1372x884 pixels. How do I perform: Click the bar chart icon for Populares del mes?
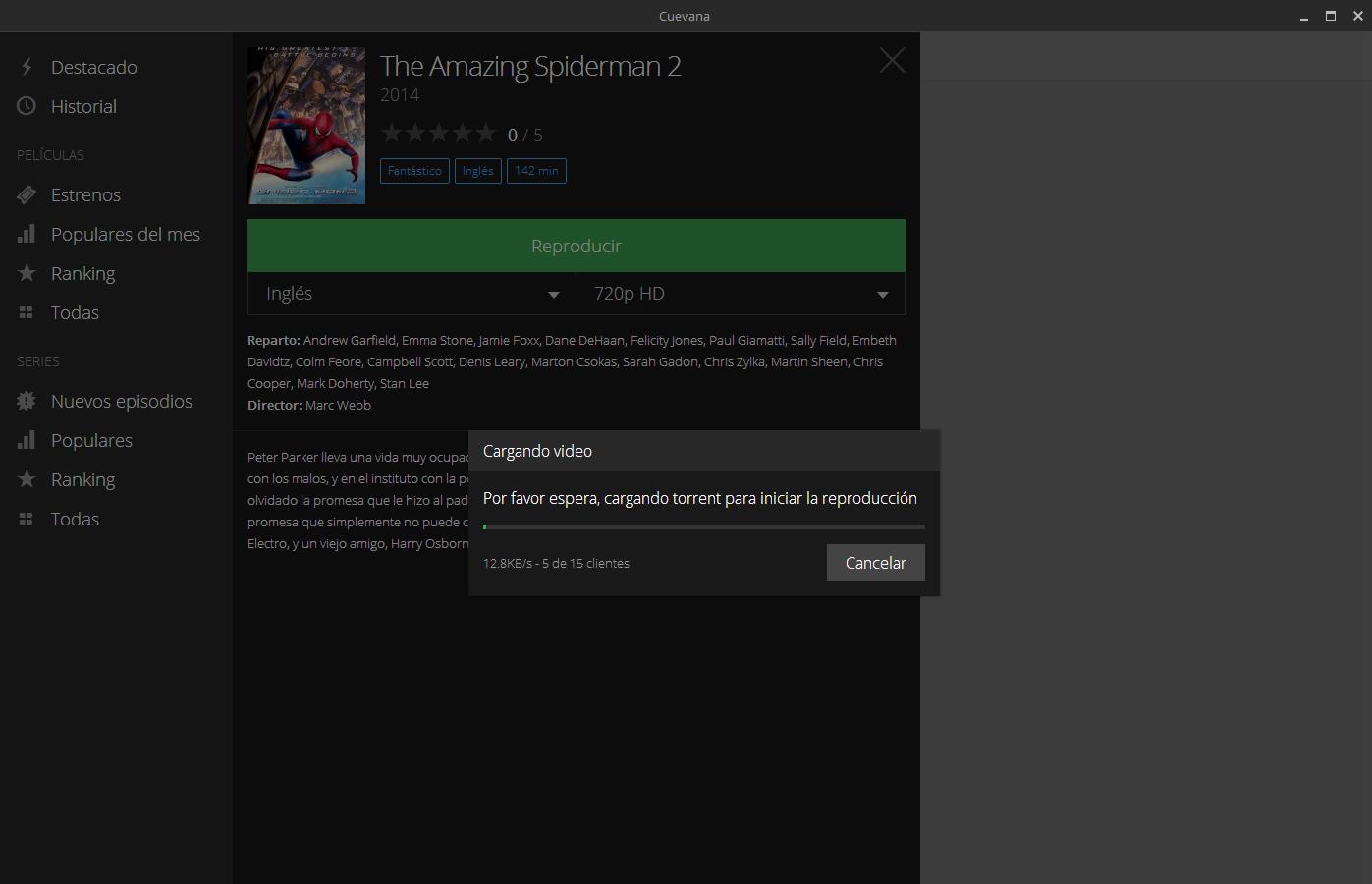coord(27,234)
